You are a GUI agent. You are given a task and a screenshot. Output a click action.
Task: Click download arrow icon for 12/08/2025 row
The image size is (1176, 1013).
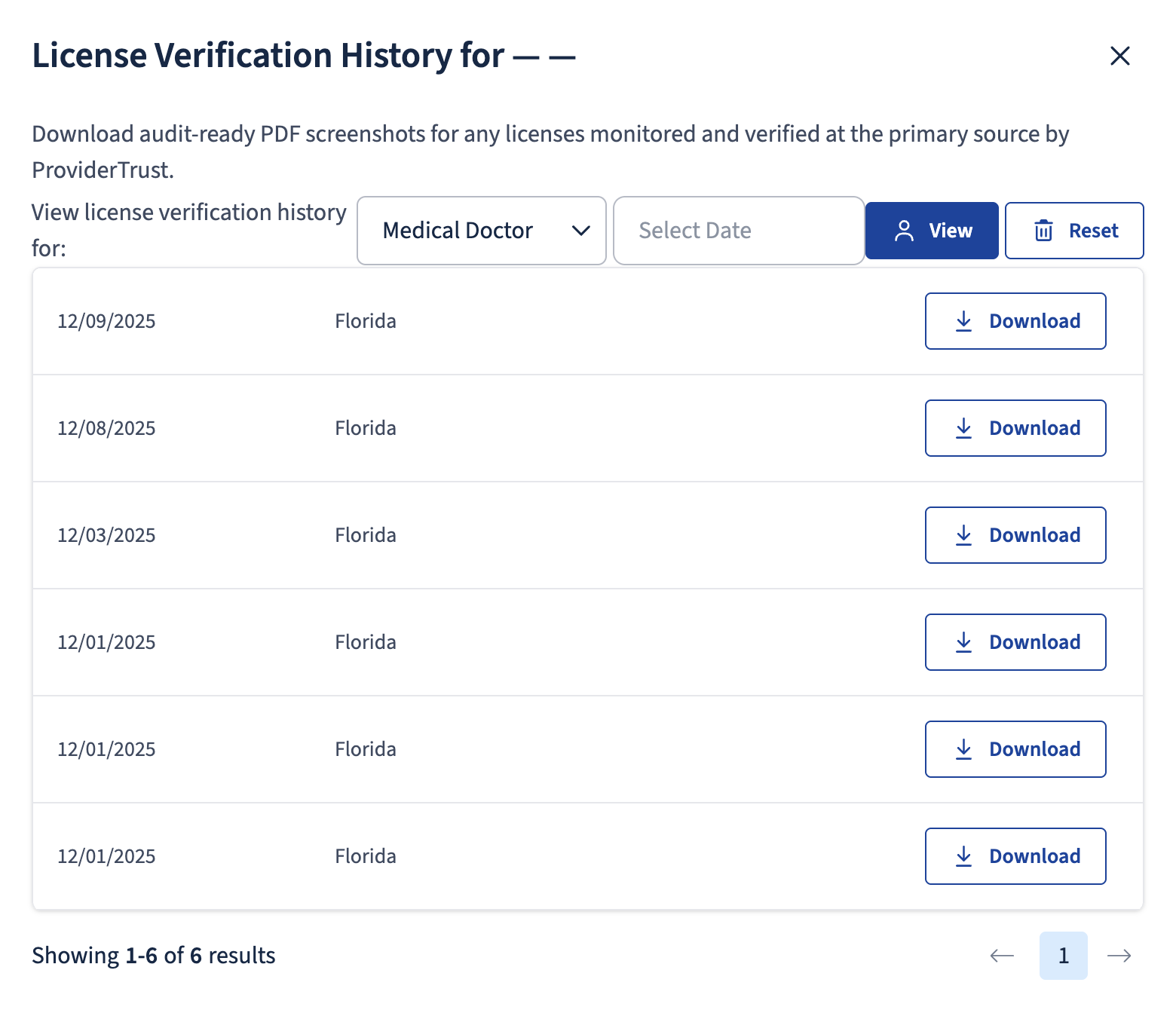tap(963, 428)
